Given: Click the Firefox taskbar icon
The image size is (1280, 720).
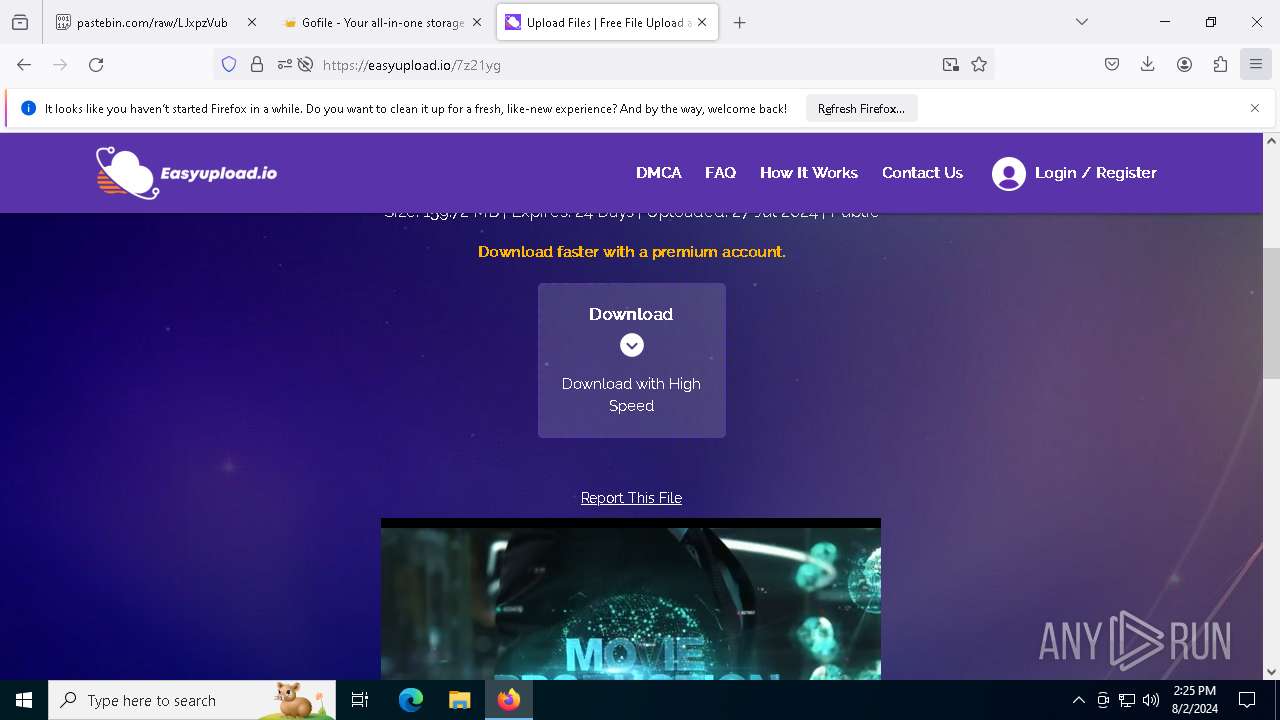Looking at the screenshot, I should (509, 700).
